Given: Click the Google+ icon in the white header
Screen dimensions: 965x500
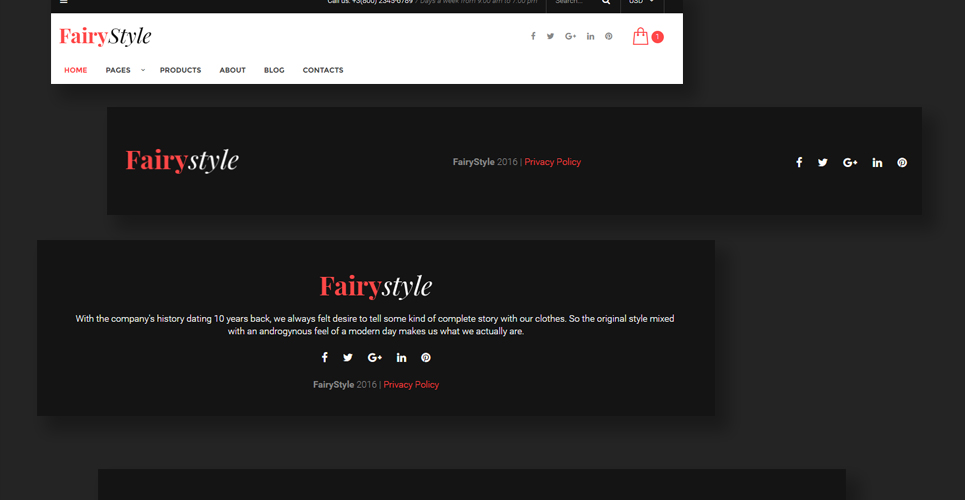Looking at the screenshot, I should 571,36.
